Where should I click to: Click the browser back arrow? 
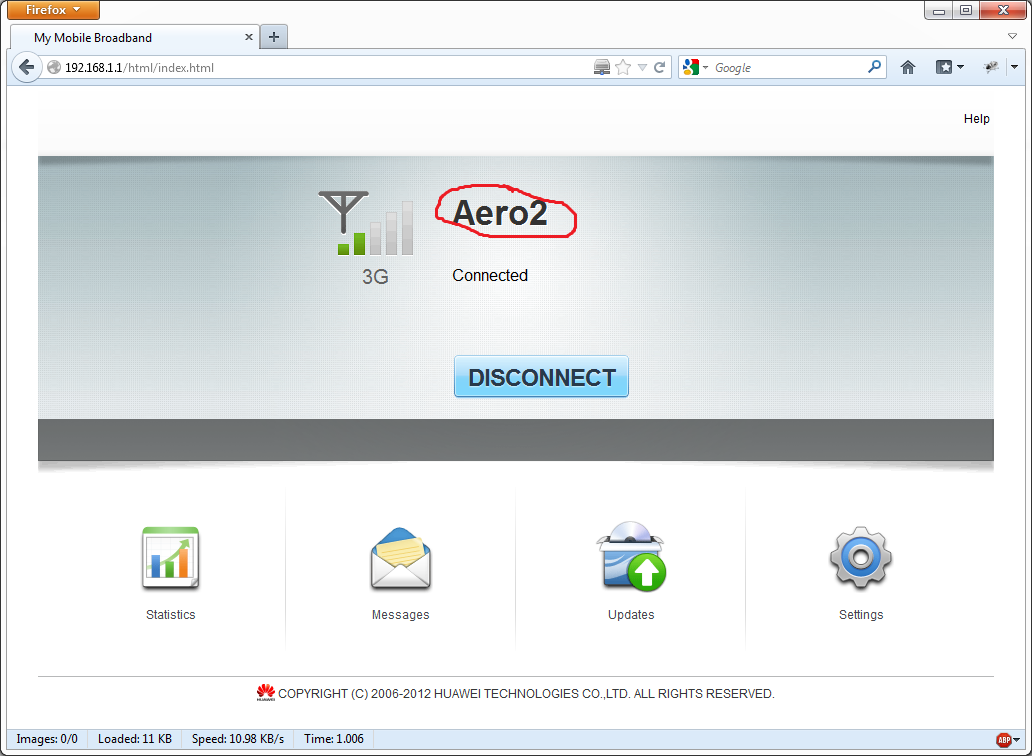tap(26, 67)
